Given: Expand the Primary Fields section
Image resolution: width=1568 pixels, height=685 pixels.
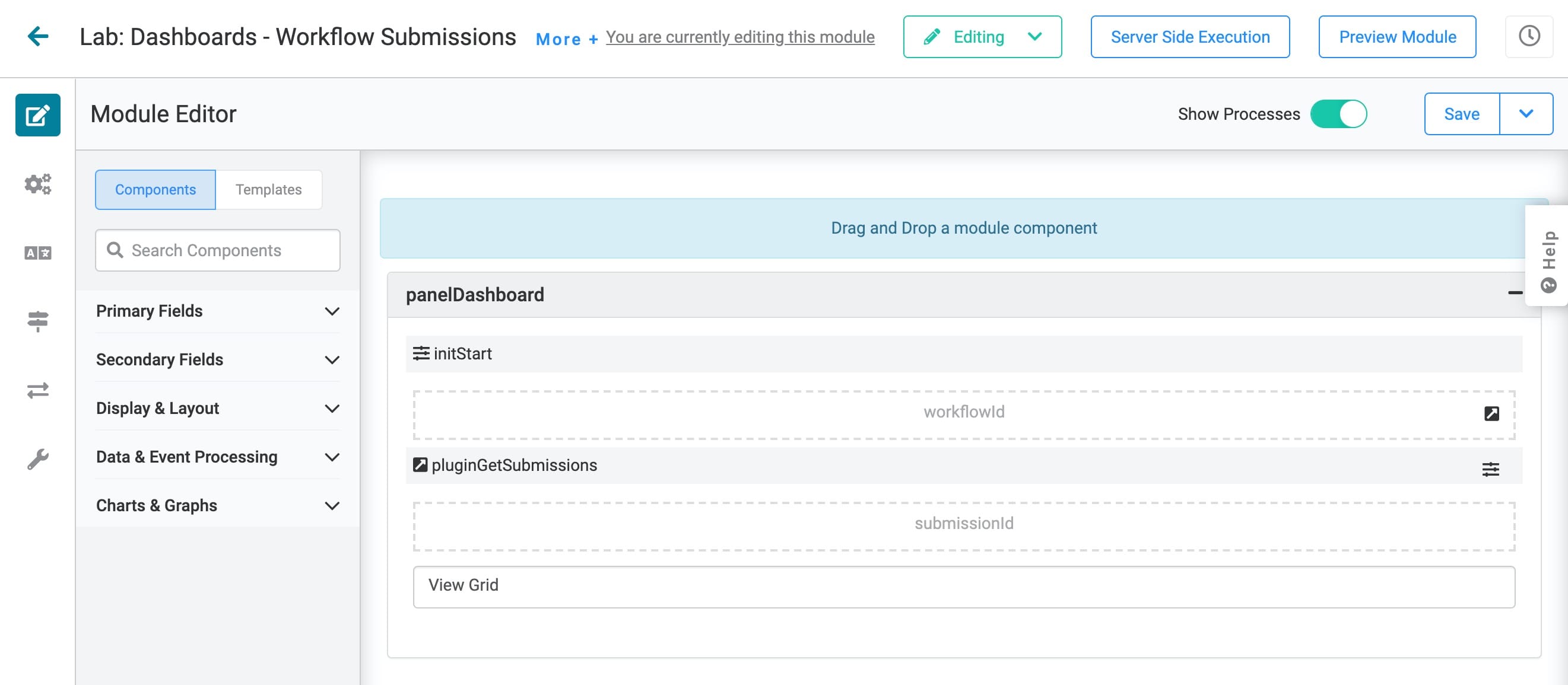Looking at the screenshot, I should 217,311.
